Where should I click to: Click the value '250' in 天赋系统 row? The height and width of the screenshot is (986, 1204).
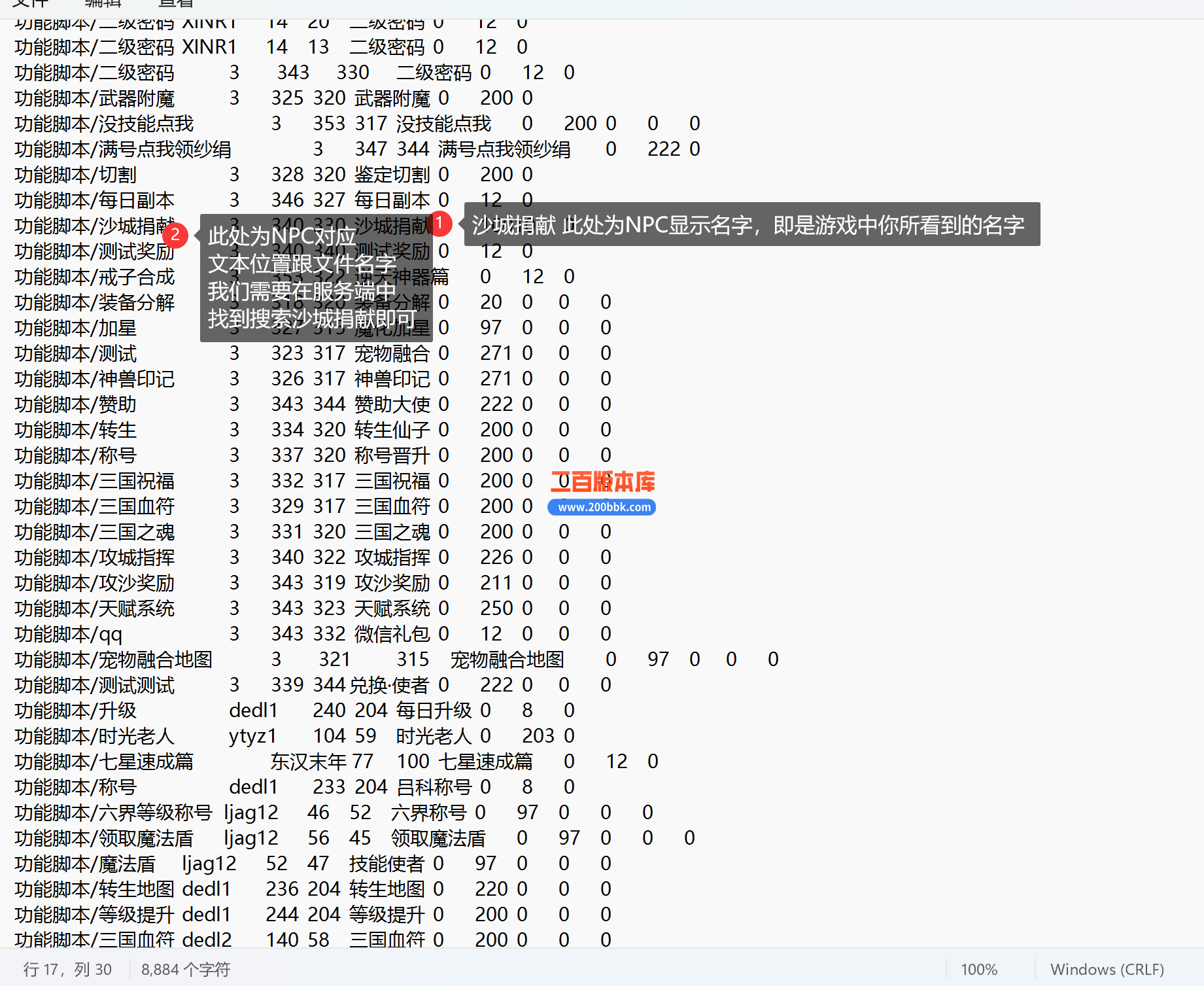tap(496, 608)
